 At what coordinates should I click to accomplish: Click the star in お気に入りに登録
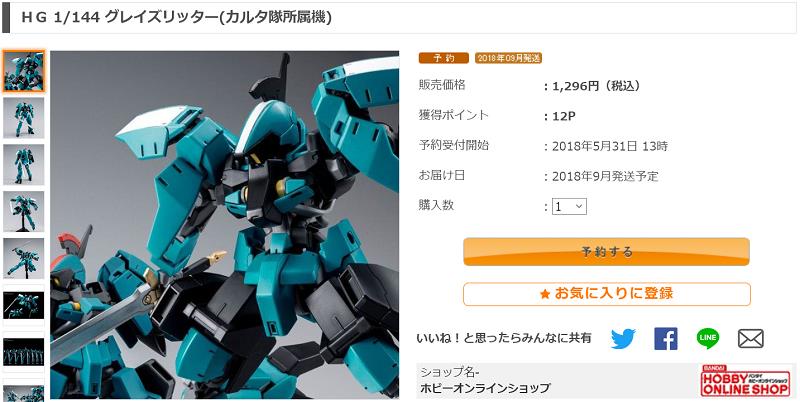(545, 294)
